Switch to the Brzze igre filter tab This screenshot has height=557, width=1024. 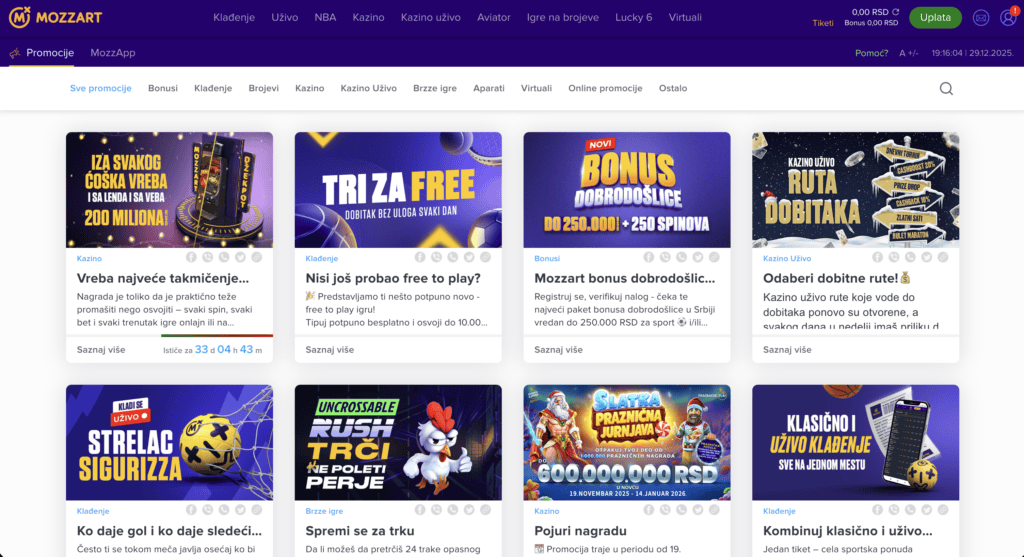[435, 88]
